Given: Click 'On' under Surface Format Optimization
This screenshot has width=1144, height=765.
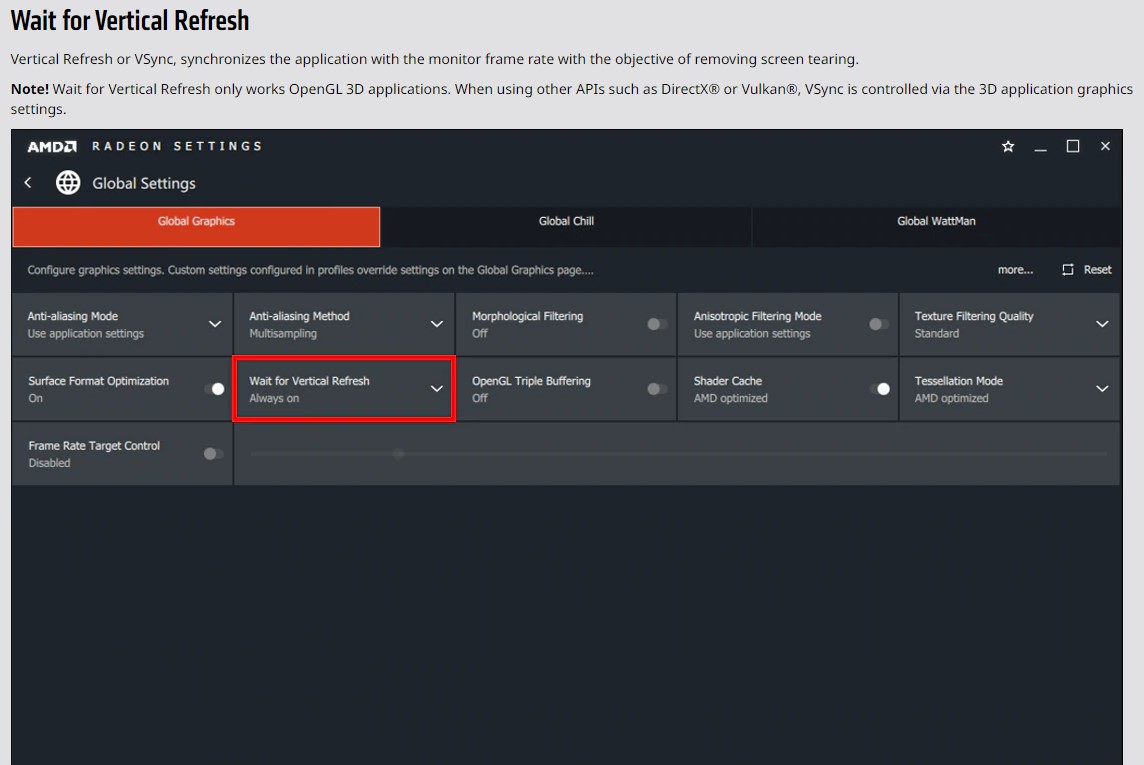Looking at the screenshot, I should coord(35,398).
